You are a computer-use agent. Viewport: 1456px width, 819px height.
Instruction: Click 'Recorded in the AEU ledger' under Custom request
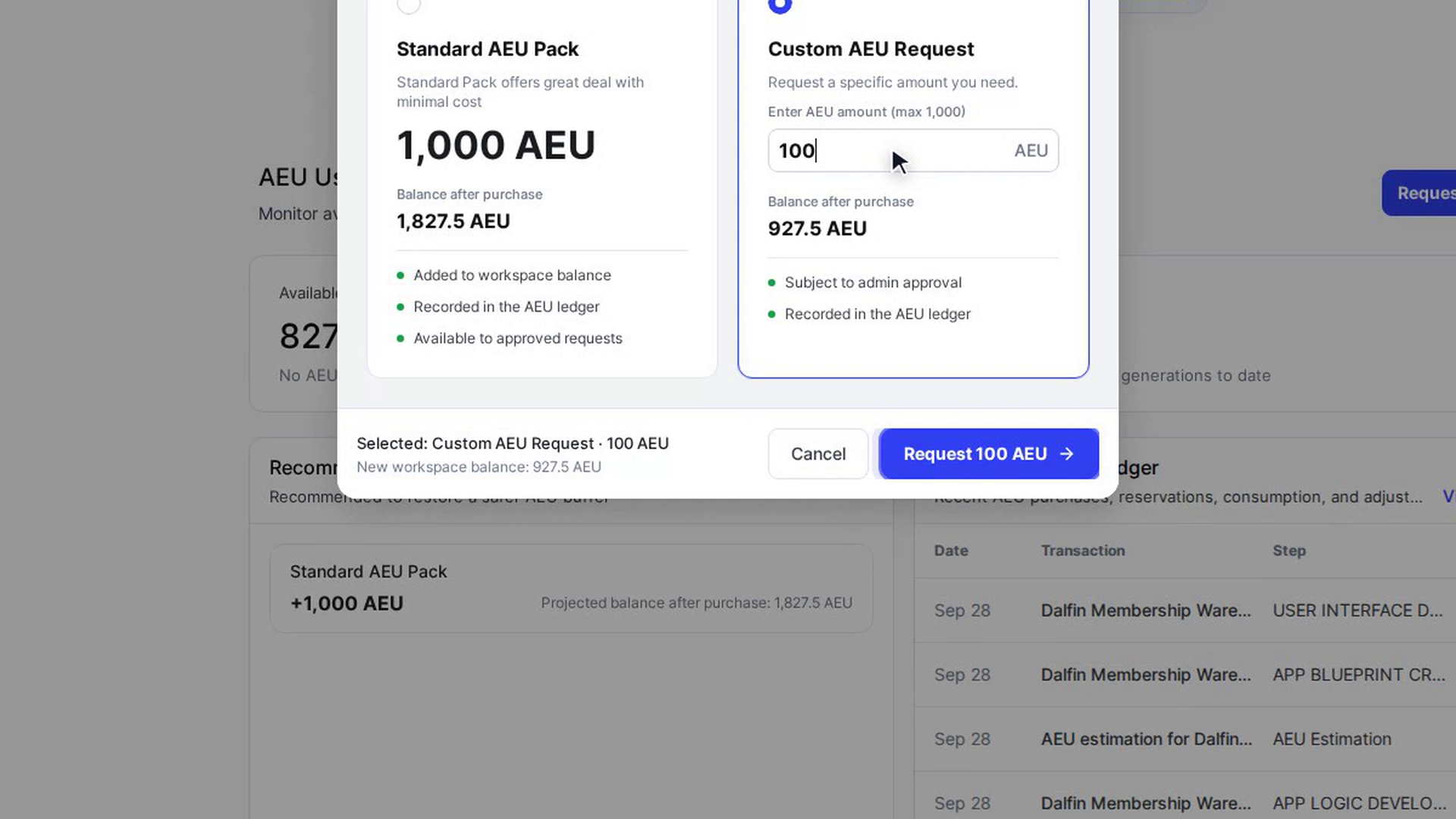877,314
